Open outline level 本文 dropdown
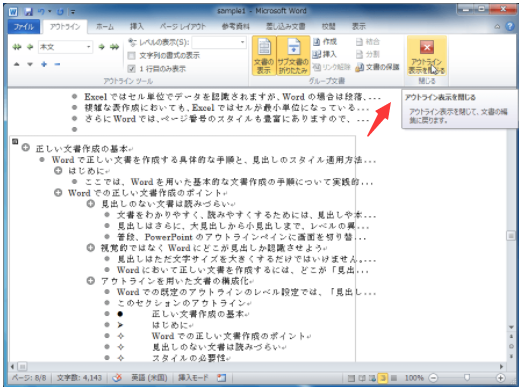The width and height of the screenshot is (519, 387). [88, 47]
